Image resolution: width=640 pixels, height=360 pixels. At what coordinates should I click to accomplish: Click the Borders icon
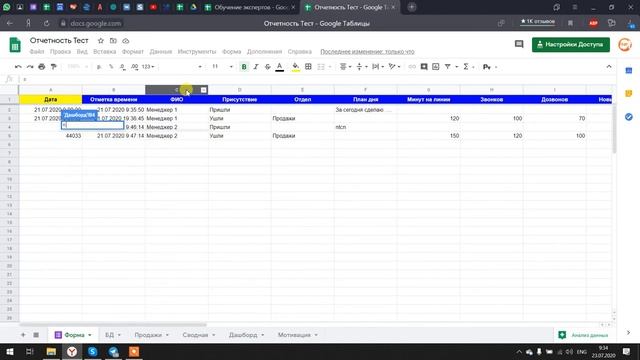tap(308, 67)
